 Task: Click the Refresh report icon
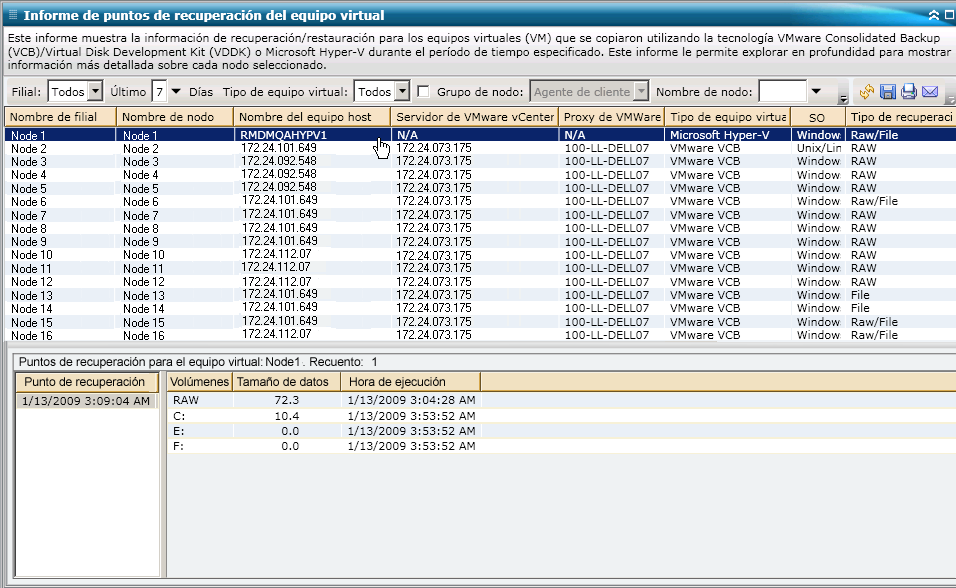866,92
